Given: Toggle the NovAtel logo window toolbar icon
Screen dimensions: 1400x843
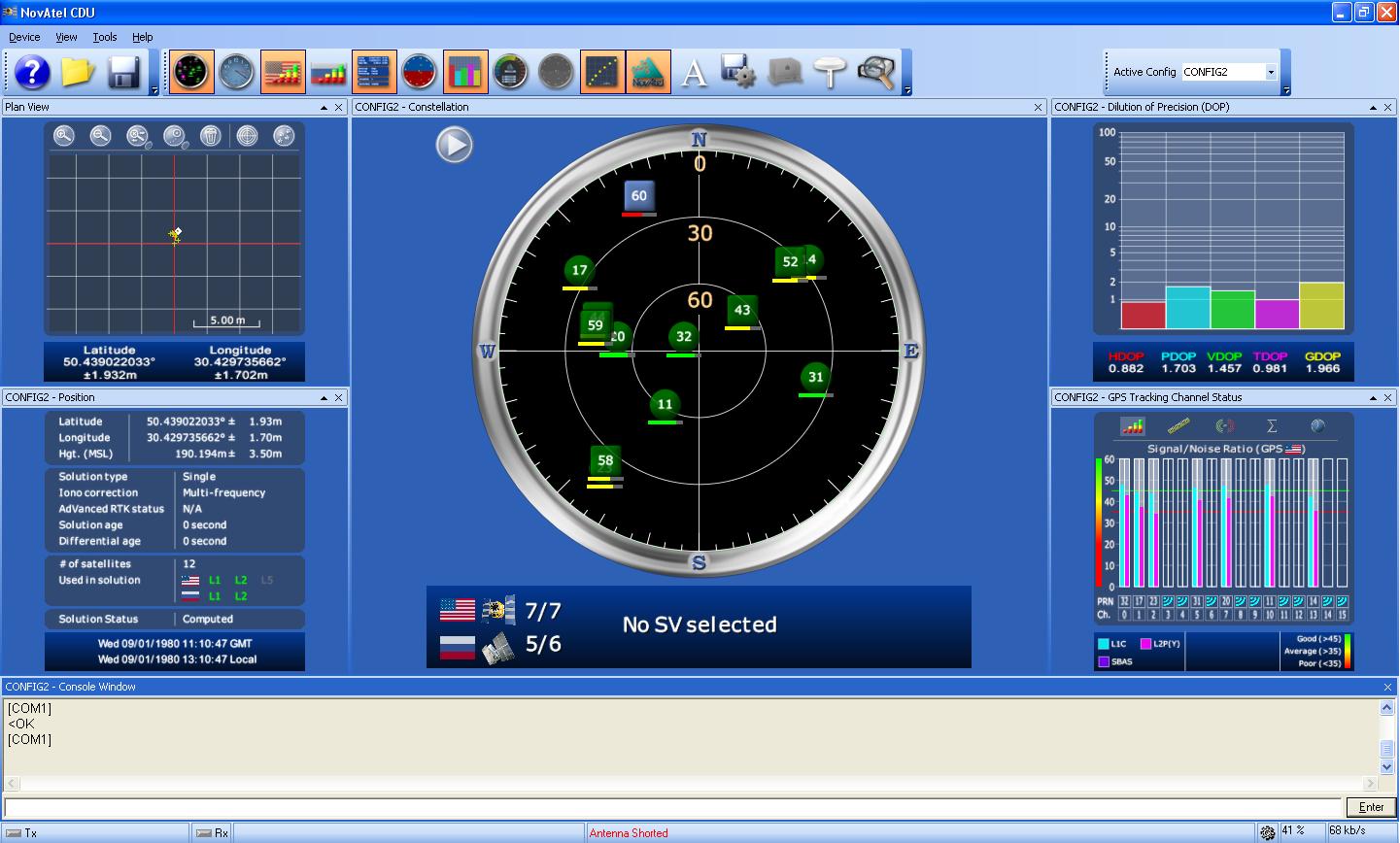Looking at the screenshot, I should (648, 72).
